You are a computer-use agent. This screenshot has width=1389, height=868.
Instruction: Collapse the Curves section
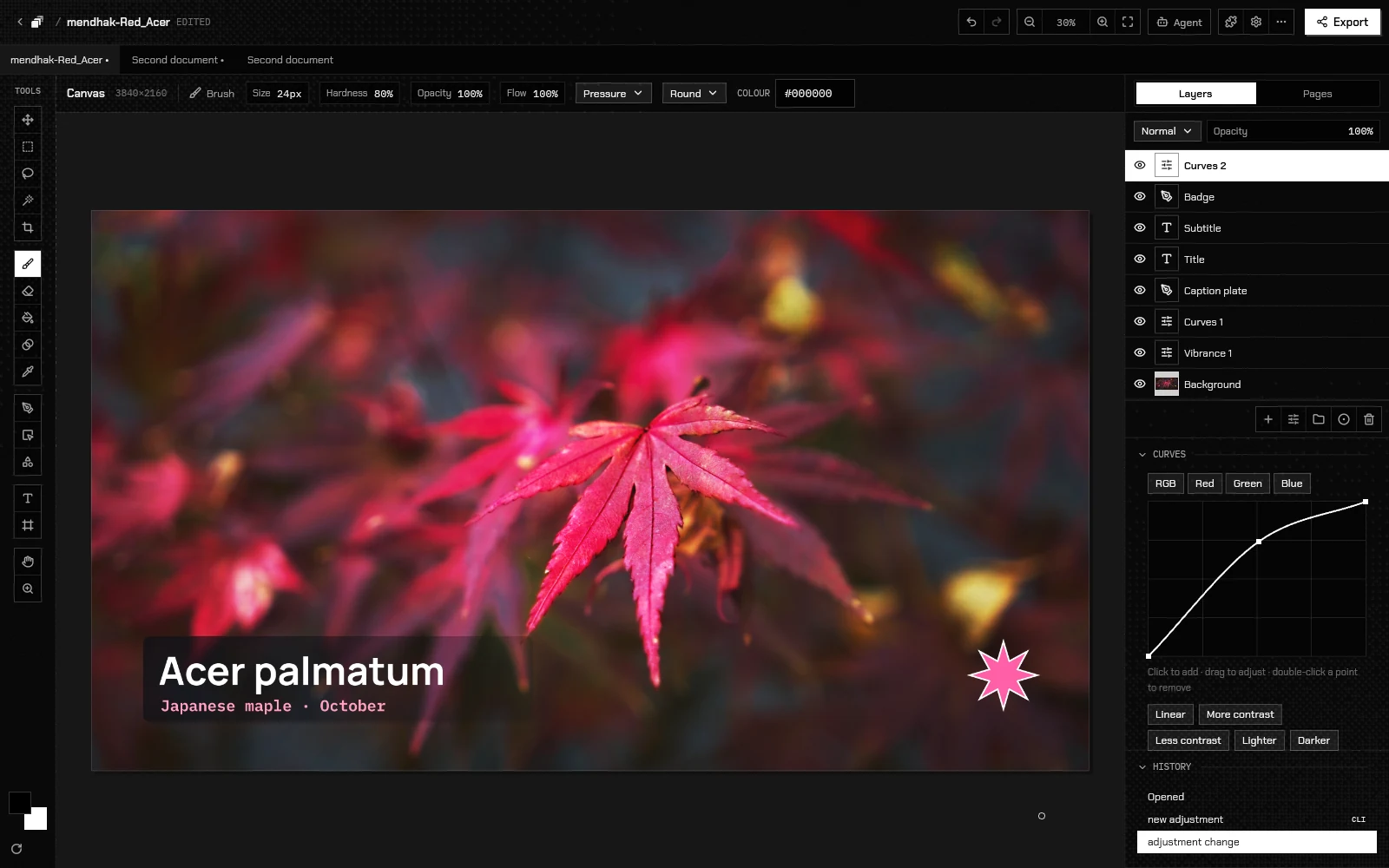click(1142, 454)
